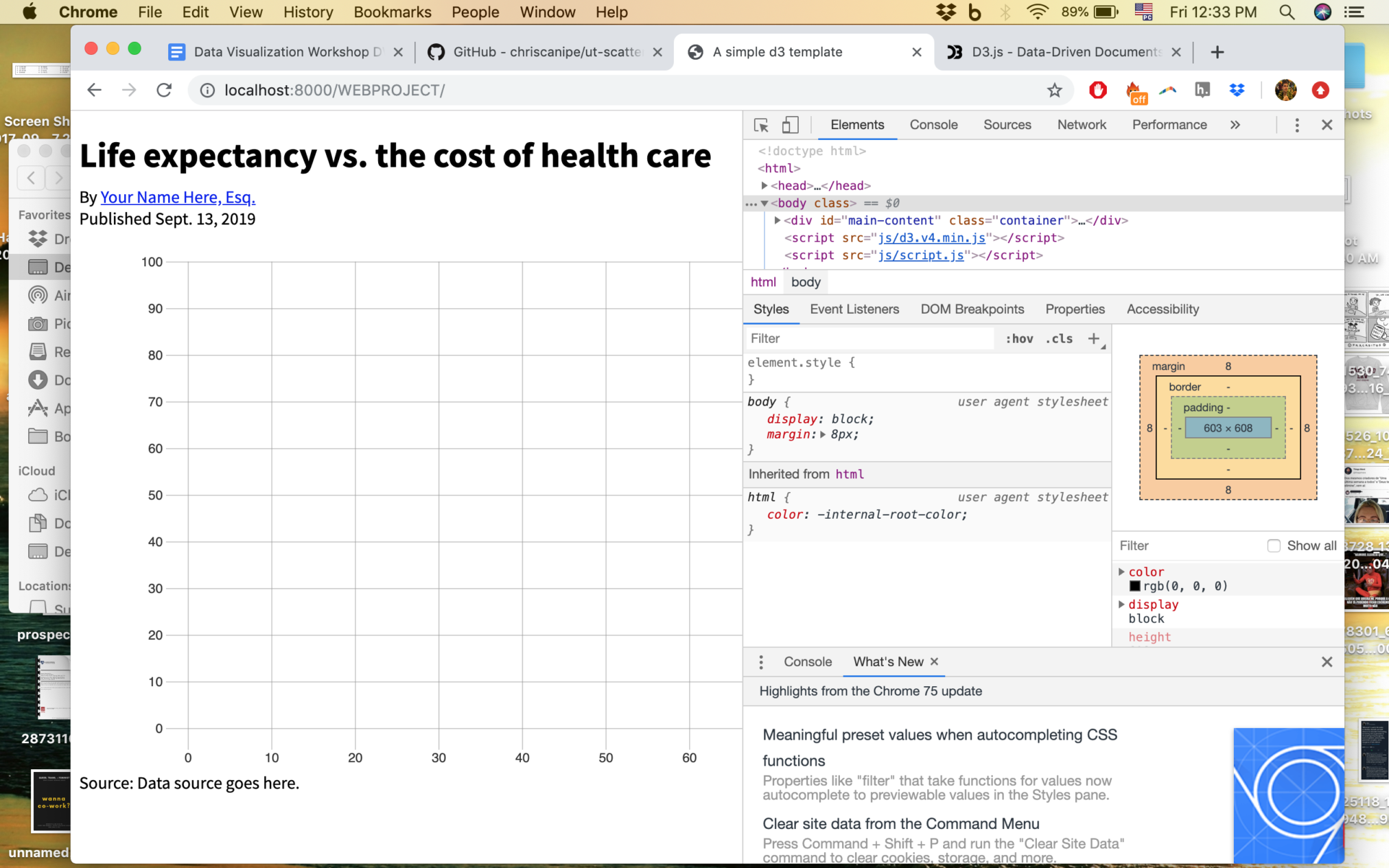The height and width of the screenshot is (868, 1389).
Task: Switch to Data Visualization Workshop tab
Action: [x=287, y=52]
